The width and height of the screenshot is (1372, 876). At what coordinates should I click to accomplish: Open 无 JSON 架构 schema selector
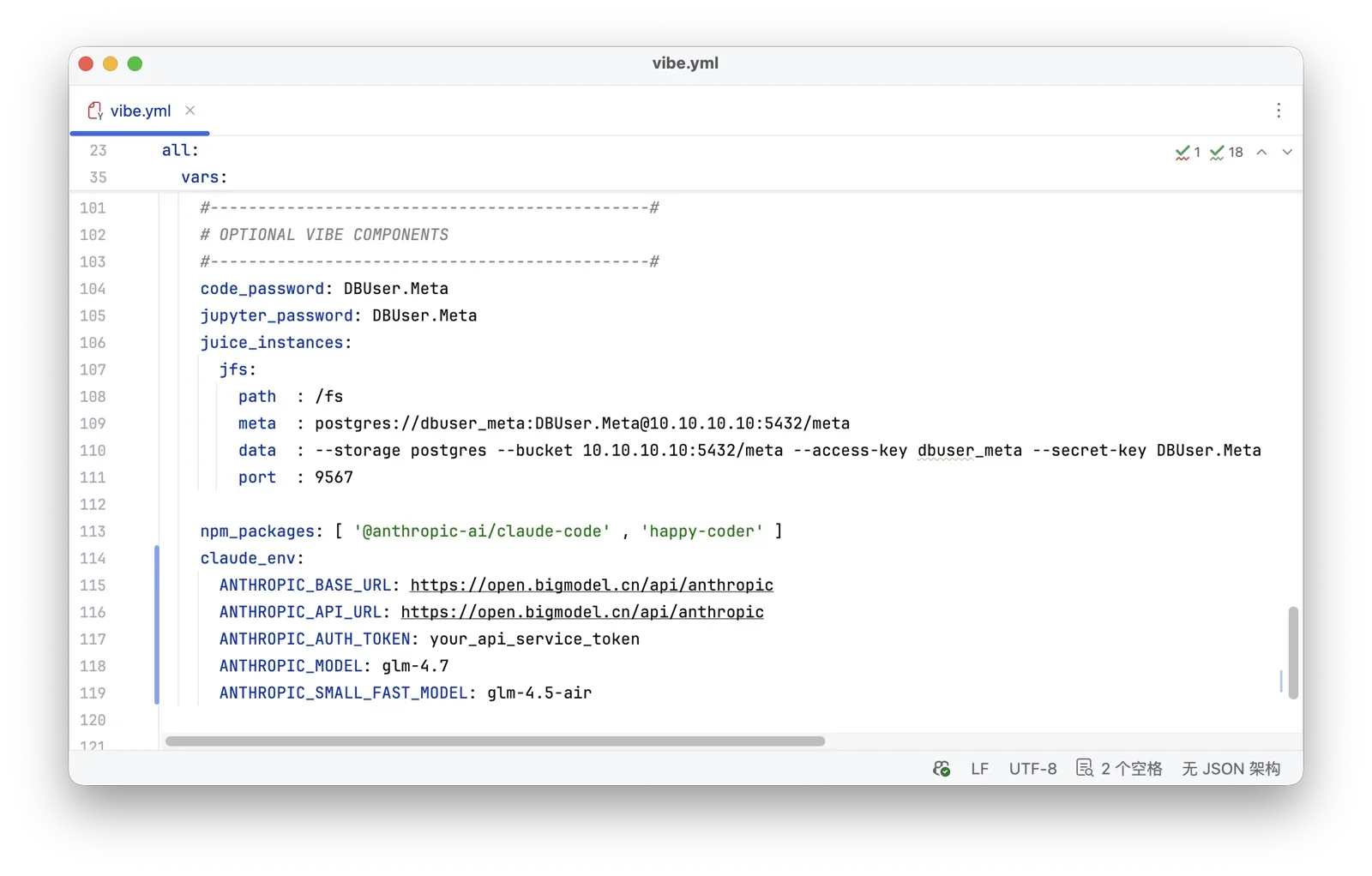1230,768
